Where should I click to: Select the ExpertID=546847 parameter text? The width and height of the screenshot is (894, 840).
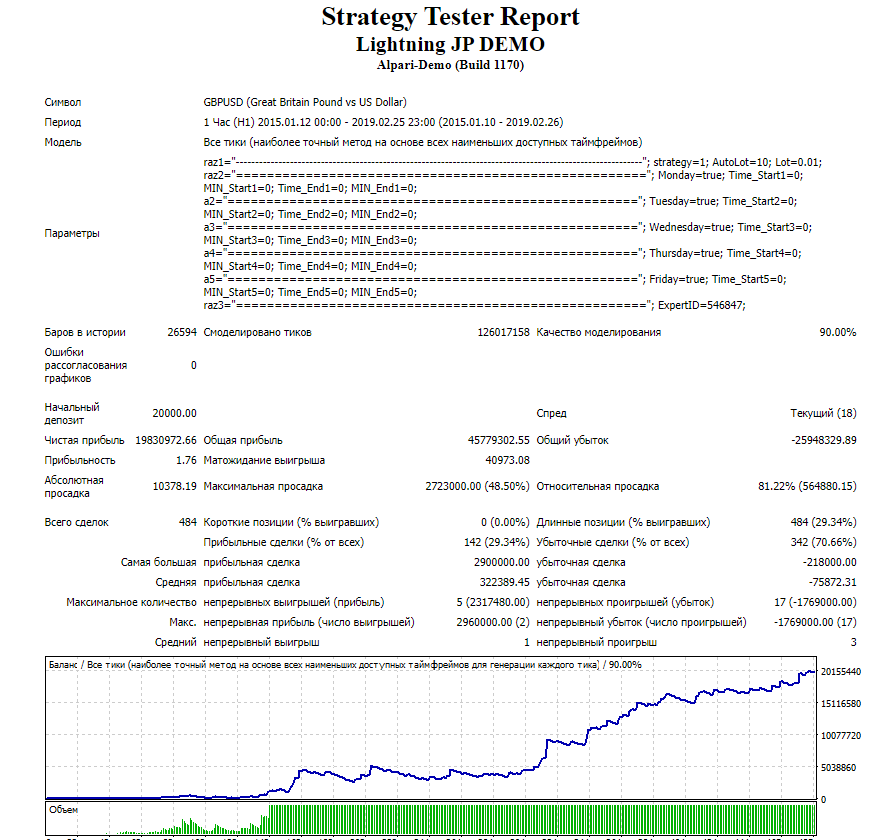point(699,305)
